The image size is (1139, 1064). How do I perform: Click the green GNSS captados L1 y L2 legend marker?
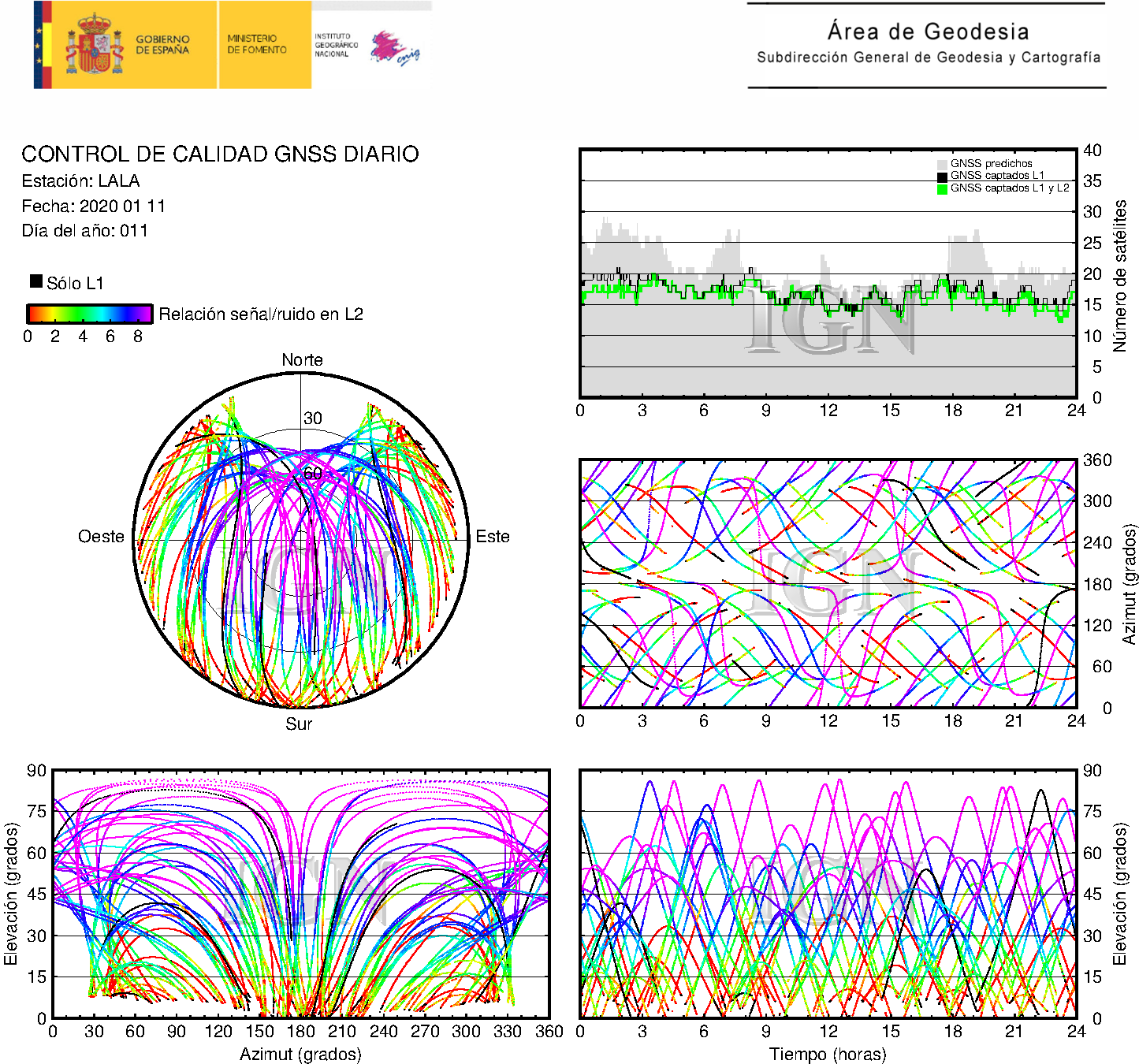coord(942,189)
